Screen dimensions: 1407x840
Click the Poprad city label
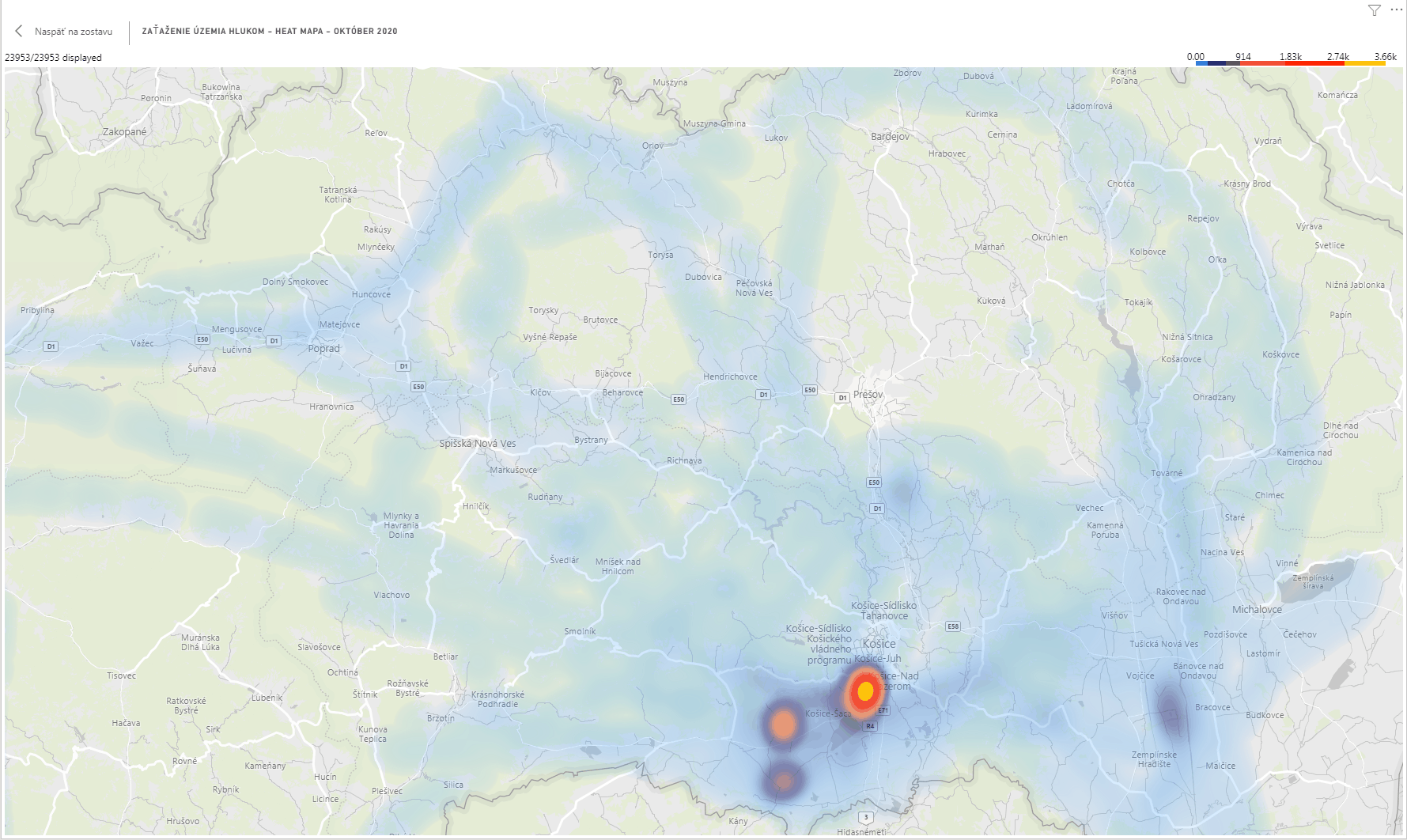point(323,349)
